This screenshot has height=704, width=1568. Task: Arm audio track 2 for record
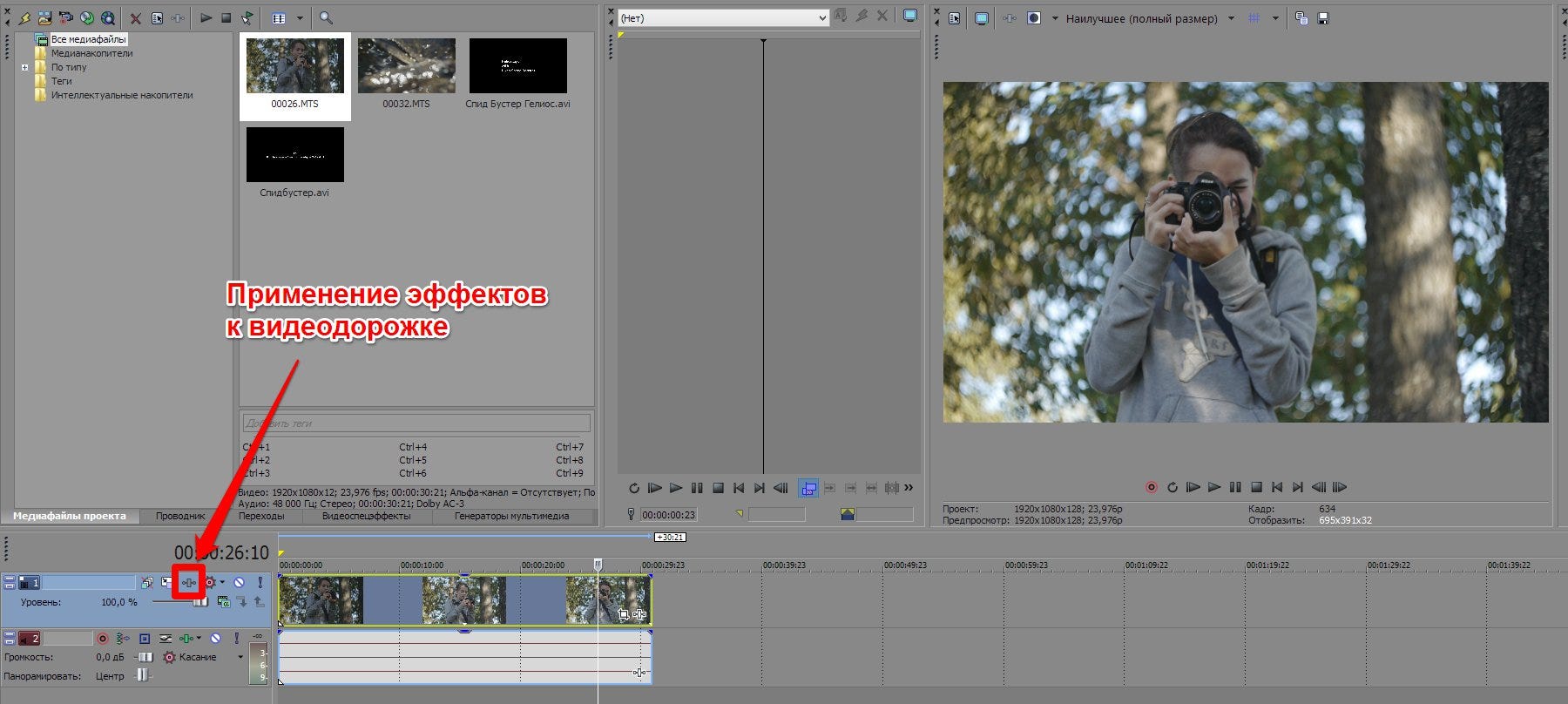(102, 639)
